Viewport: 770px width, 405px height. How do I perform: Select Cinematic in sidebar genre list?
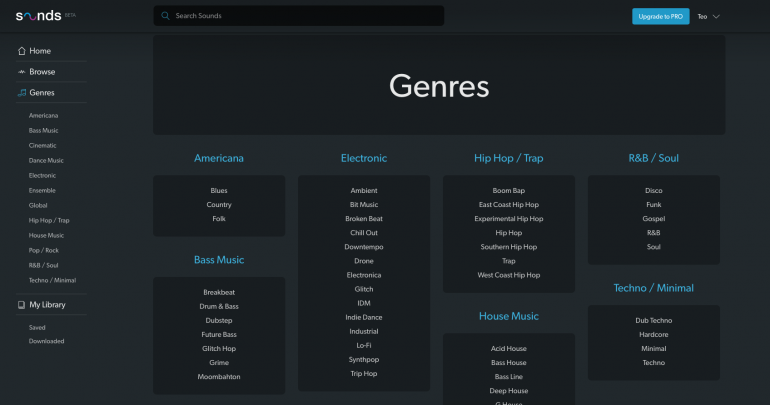point(42,145)
